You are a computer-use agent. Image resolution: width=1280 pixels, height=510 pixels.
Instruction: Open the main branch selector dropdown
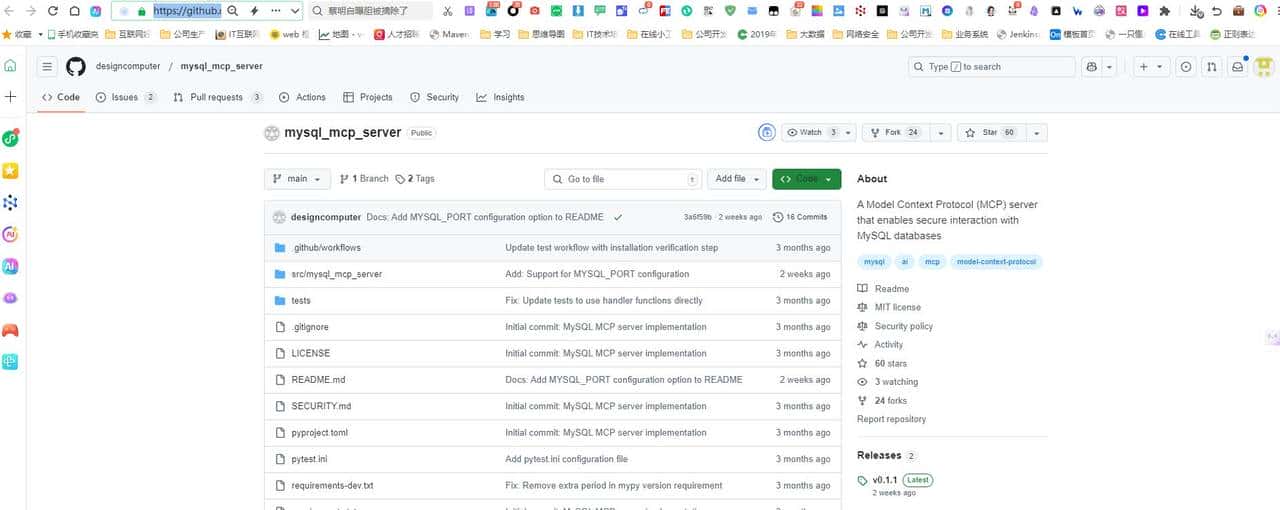(297, 179)
